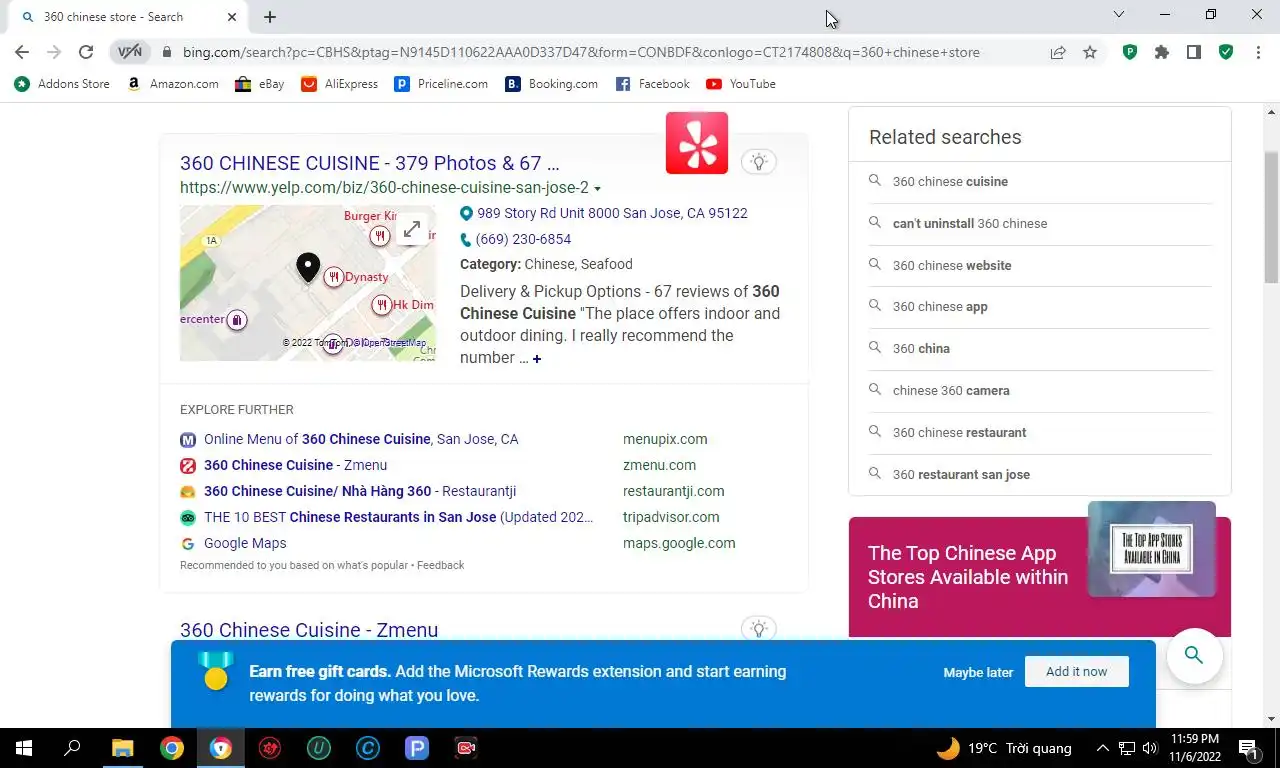Search related 360 china
The height and width of the screenshot is (768, 1280).
[x=921, y=348]
